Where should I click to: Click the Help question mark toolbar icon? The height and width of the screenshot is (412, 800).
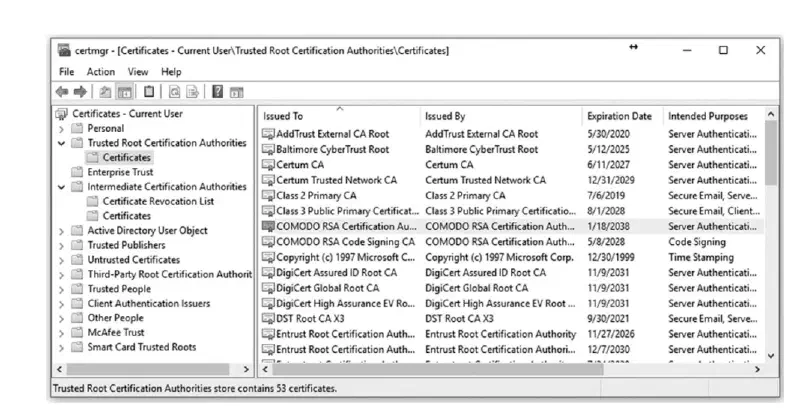[x=217, y=91]
